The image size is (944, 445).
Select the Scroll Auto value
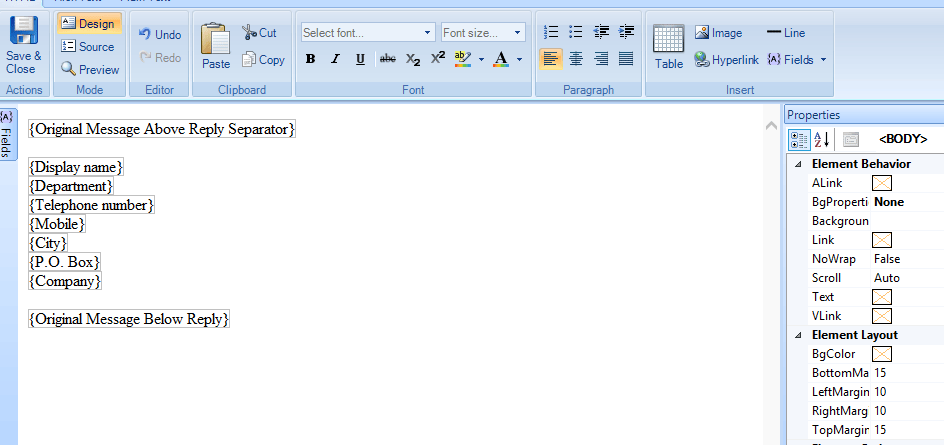[887, 278]
